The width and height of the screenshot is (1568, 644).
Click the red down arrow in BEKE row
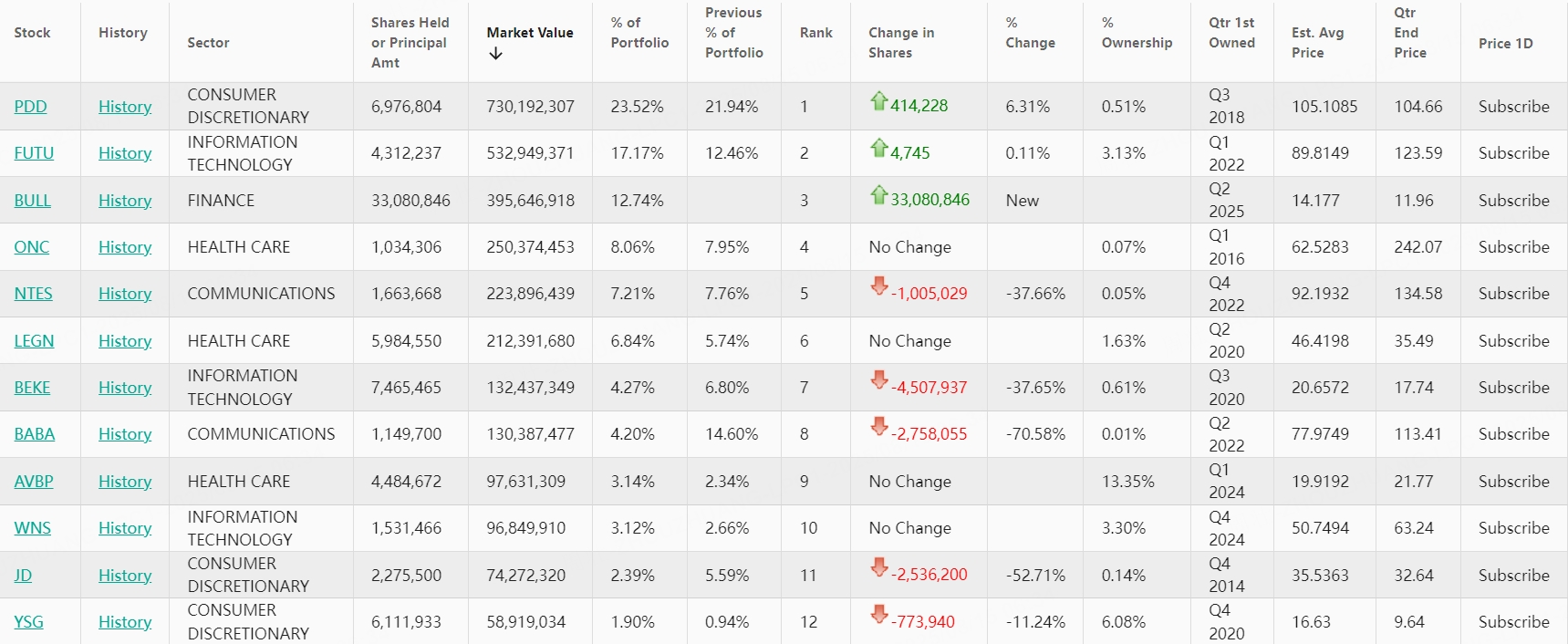878,381
